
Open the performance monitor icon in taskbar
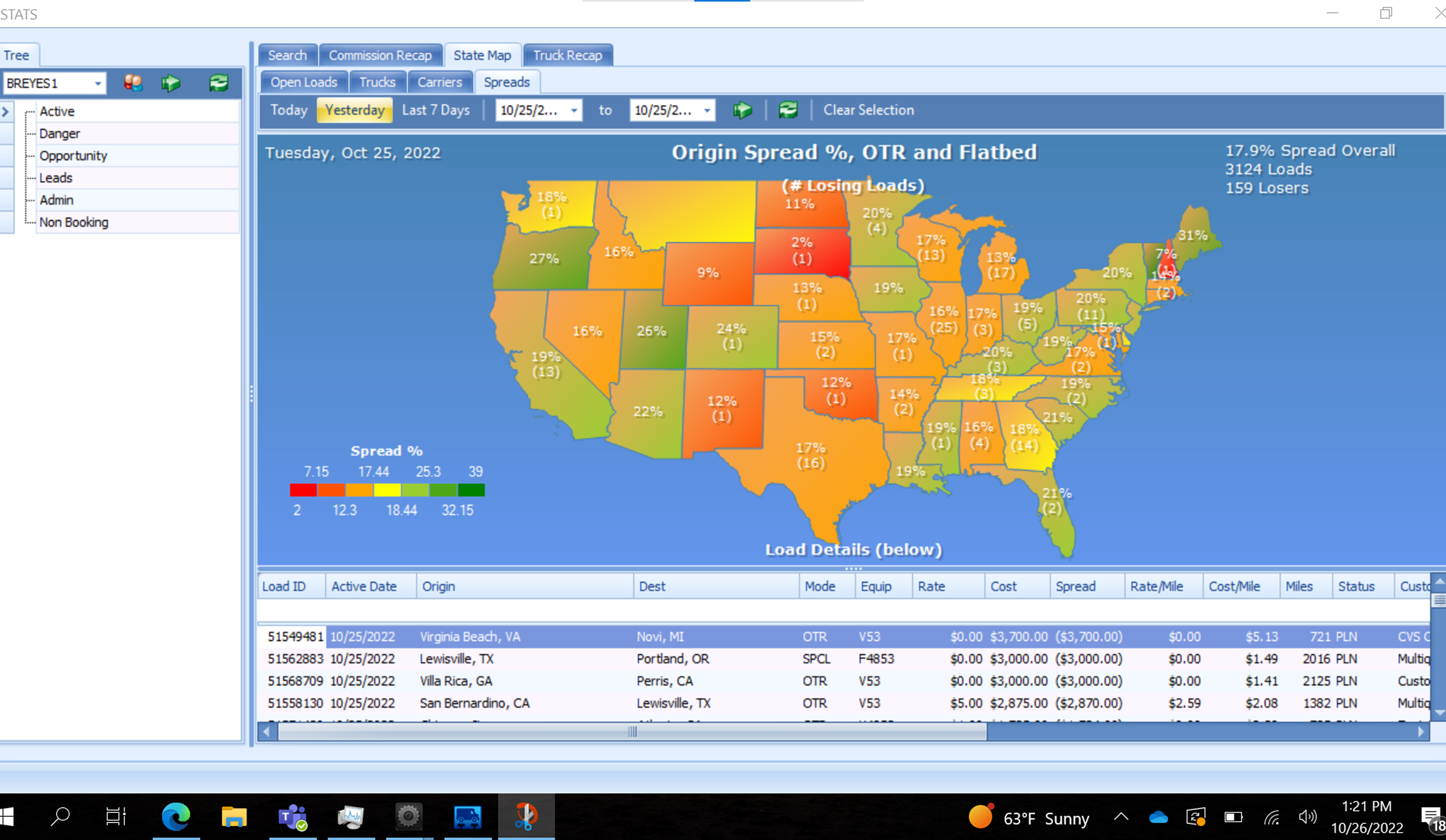click(x=351, y=816)
